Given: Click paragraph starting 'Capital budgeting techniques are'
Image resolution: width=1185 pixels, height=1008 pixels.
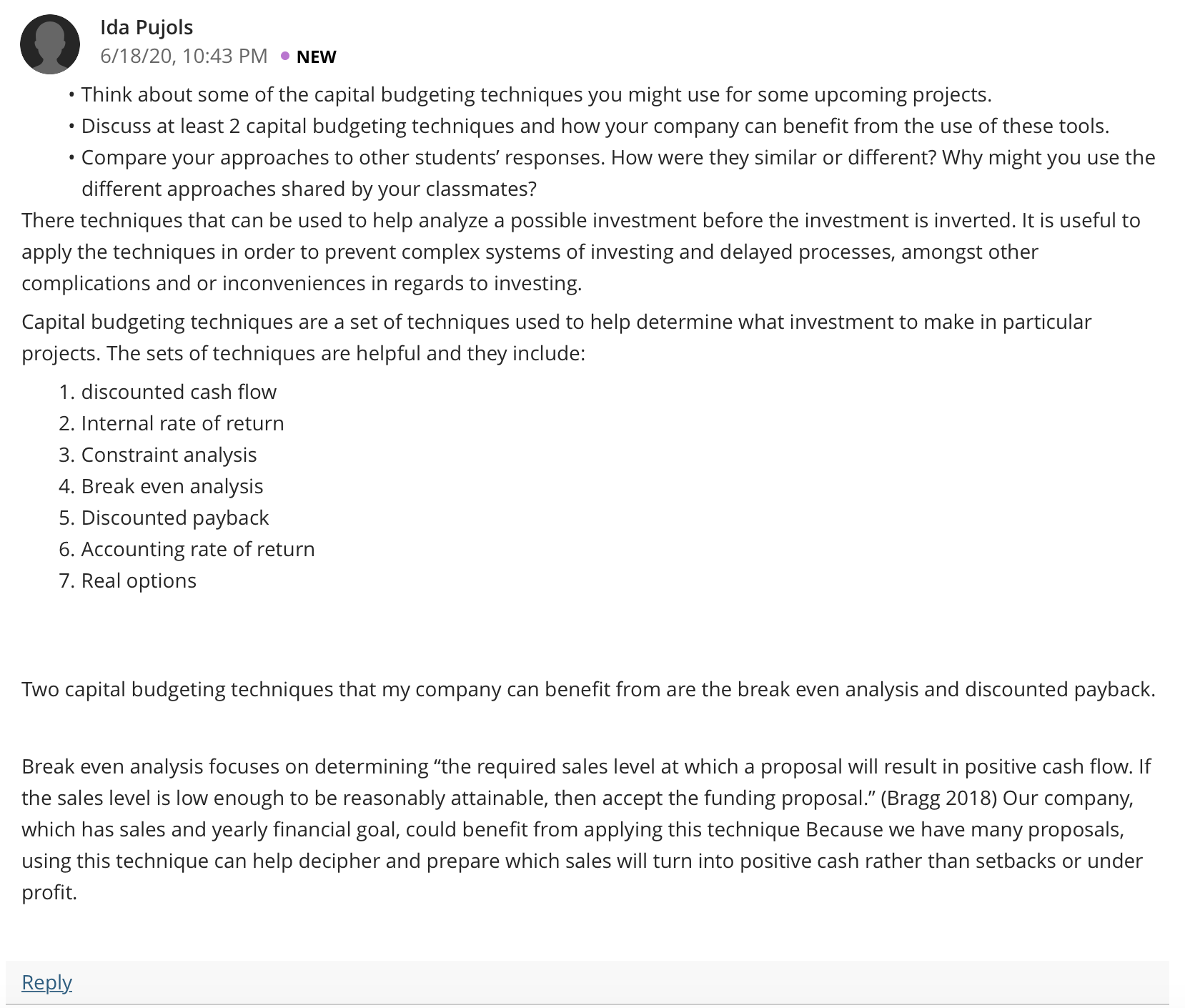Looking at the screenshot, I should tap(557, 337).
